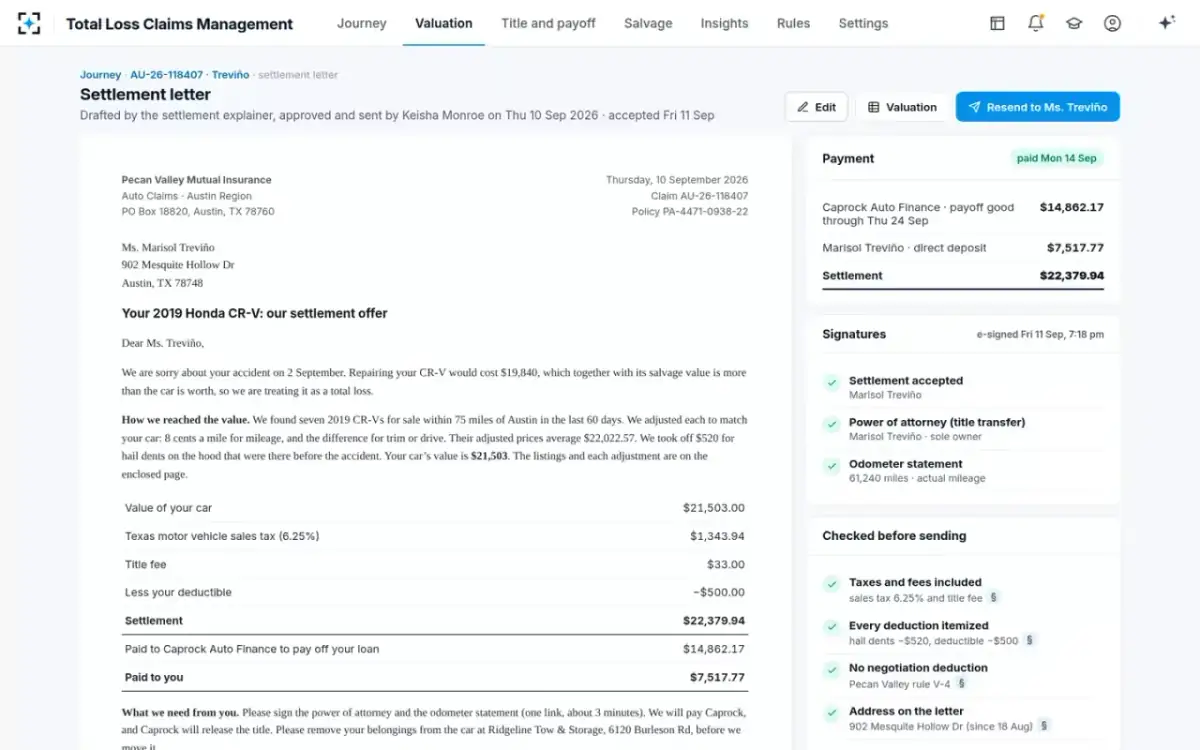Click the letter heading 'Your 2019 Honda CR-V: our settlement offer'
The image size is (1200, 750).
(x=254, y=313)
